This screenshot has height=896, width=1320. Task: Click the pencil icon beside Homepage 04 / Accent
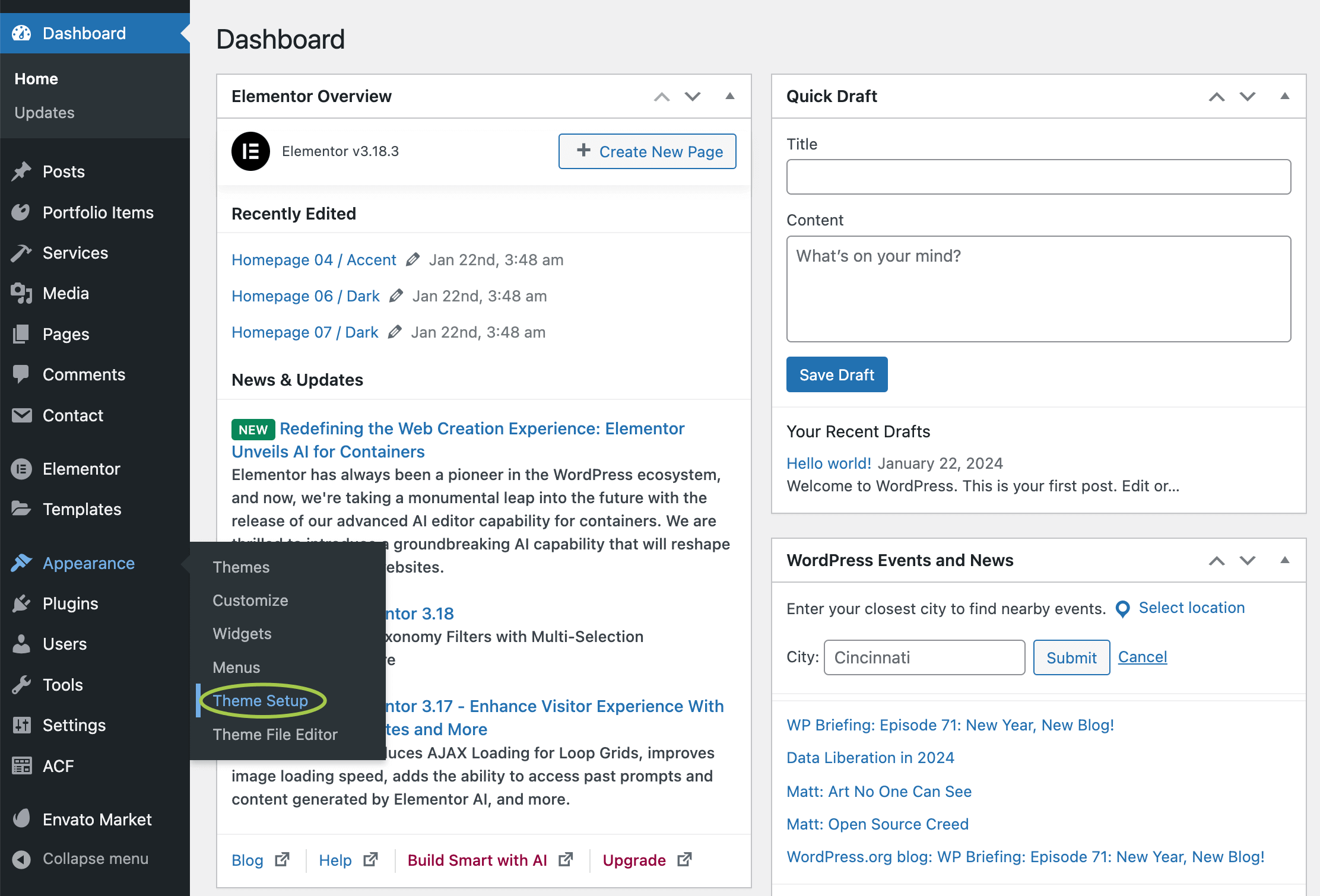412,260
